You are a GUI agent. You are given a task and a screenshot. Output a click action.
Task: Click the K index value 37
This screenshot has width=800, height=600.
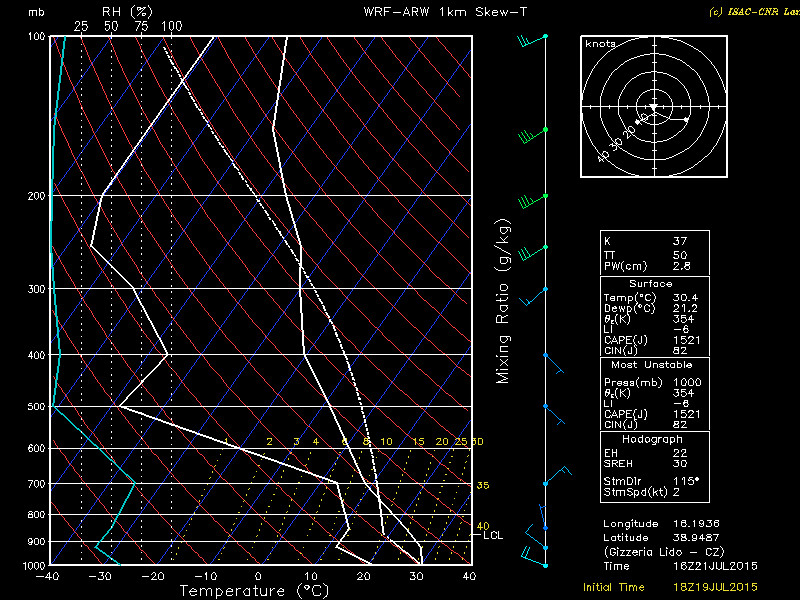click(680, 241)
